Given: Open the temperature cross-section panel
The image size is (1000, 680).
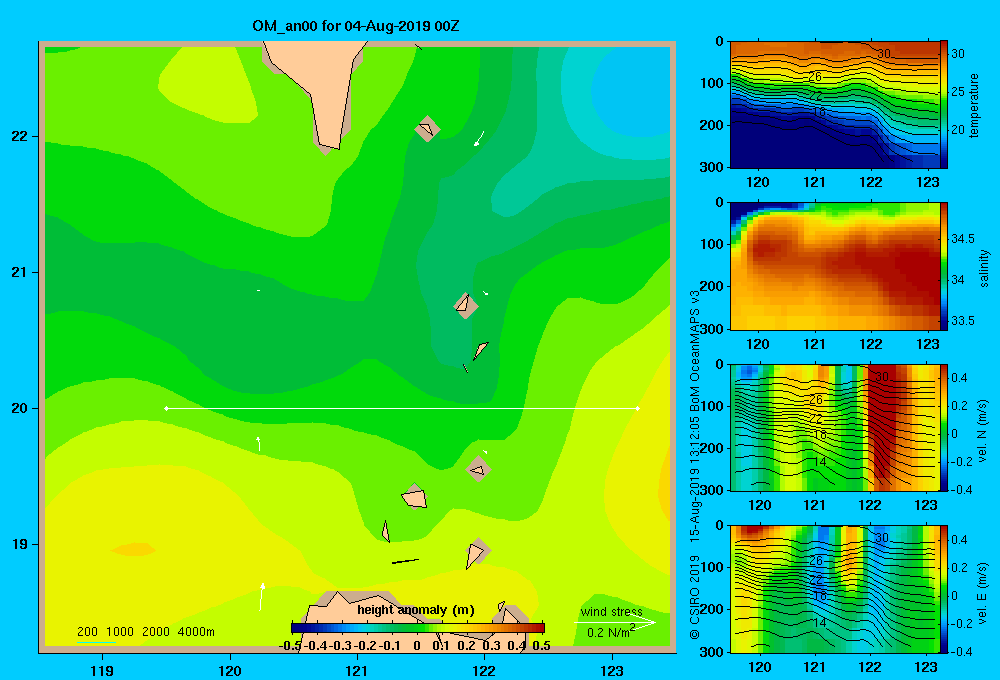Looking at the screenshot, I should pos(834,105).
